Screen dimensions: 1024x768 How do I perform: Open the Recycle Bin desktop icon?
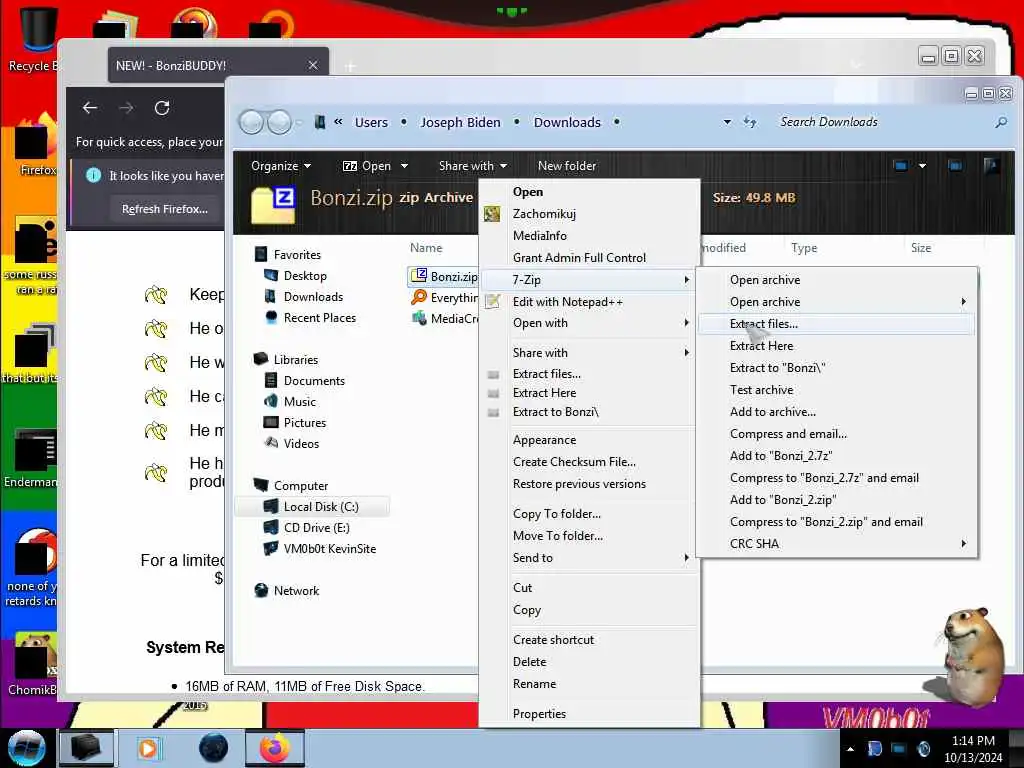click(x=38, y=38)
